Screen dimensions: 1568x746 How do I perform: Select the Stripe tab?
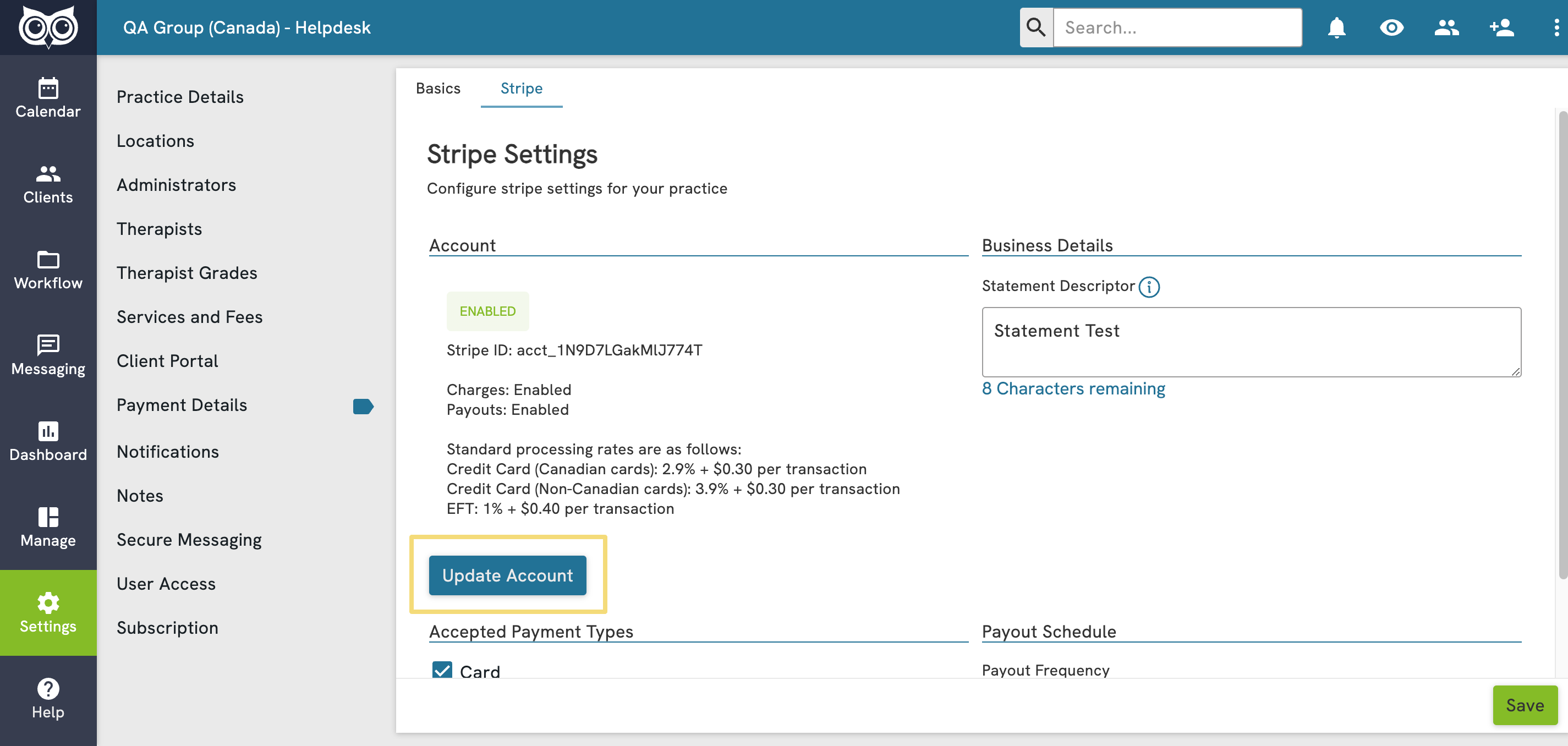(x=521, y=88)
